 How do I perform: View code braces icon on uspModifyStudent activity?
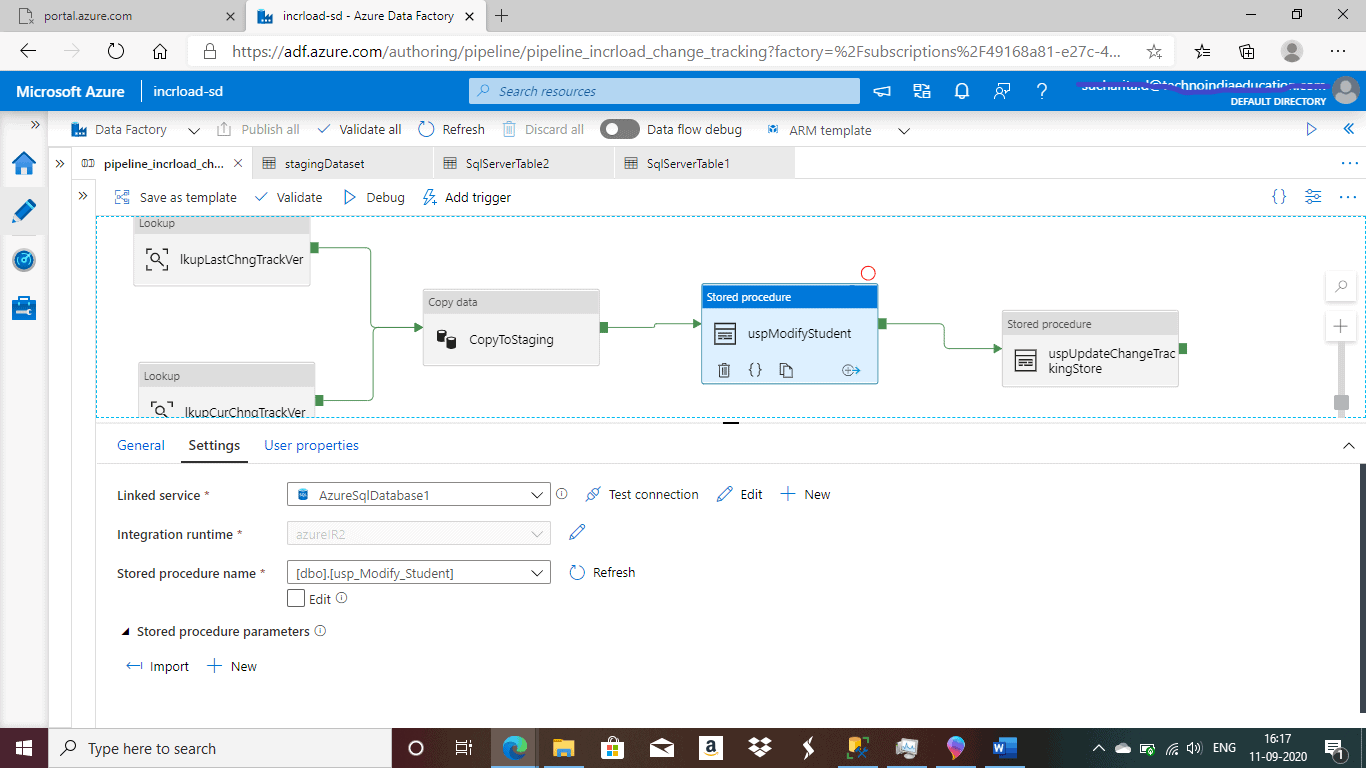[755, 370]
